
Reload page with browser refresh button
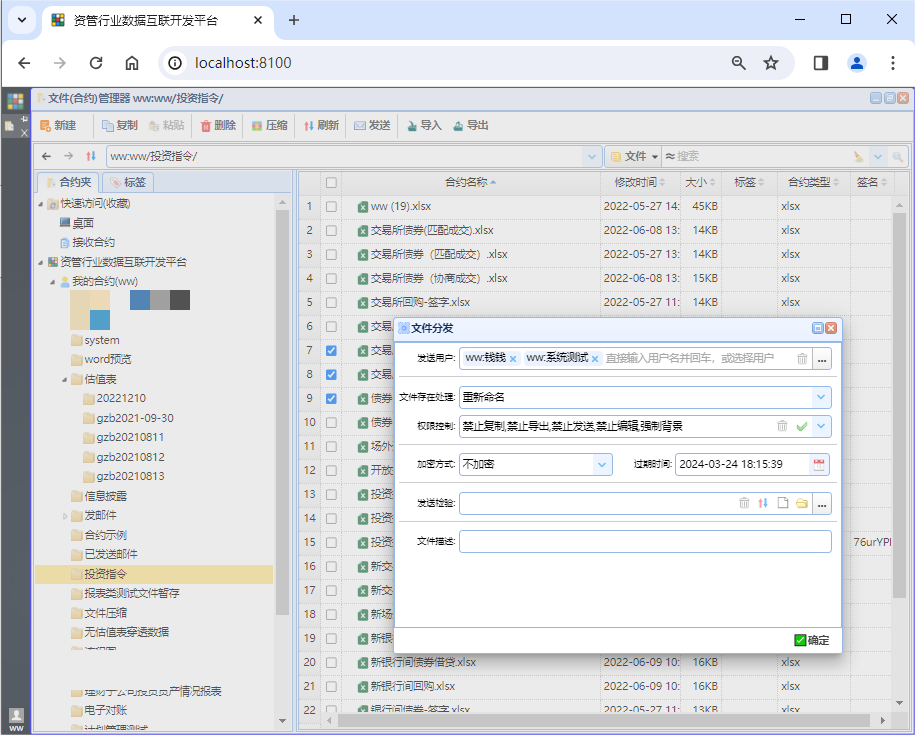tap(96, 63)
